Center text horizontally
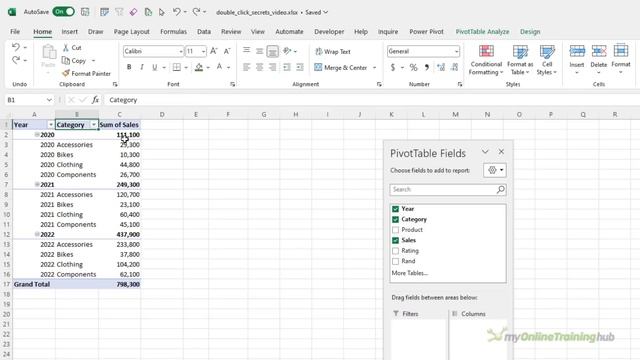This screenshot has width=640, height=360. (260, 67)
